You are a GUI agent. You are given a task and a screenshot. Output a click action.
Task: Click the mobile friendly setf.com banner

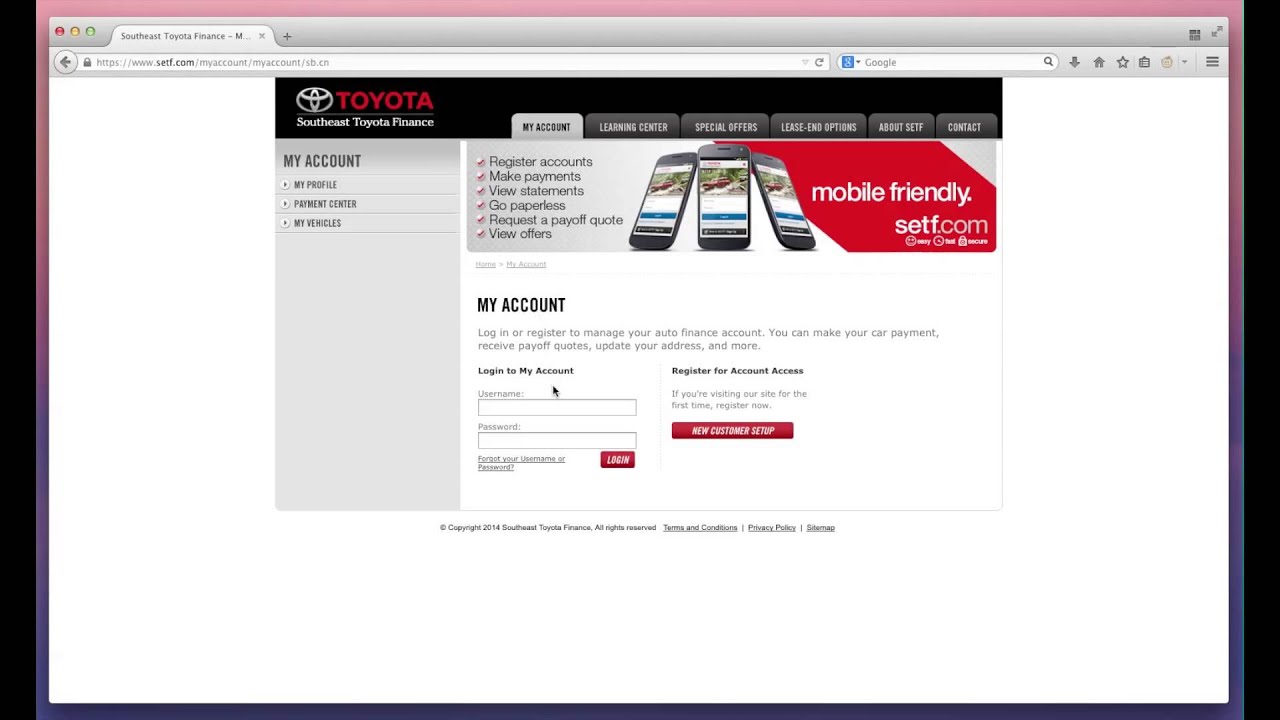[731, 197]
